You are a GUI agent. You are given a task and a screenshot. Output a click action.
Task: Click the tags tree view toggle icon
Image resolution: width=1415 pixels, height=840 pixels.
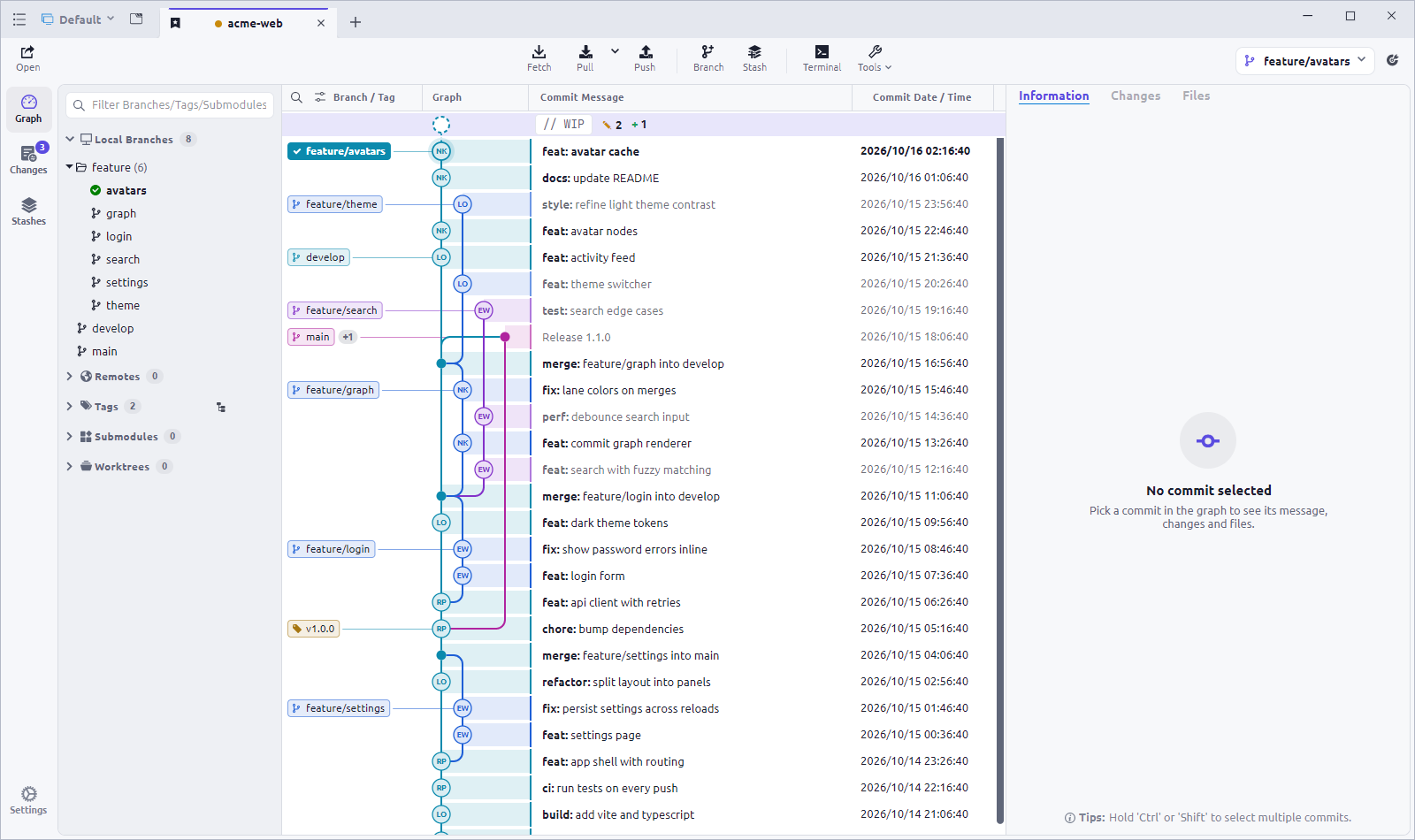pyautogui.click(x=221, y=408)
